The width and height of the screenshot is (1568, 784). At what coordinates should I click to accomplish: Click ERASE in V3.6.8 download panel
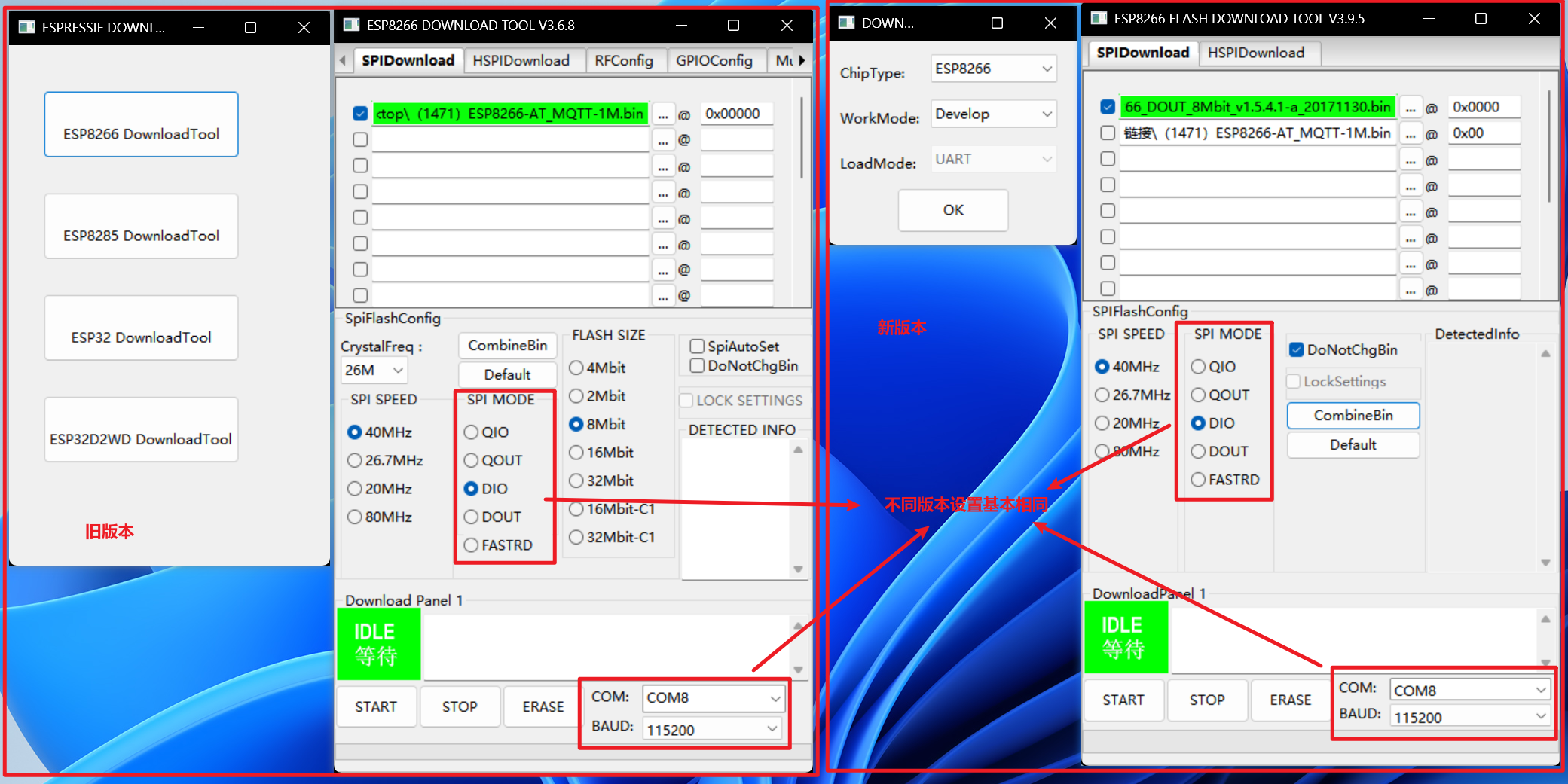click(543, 706)
